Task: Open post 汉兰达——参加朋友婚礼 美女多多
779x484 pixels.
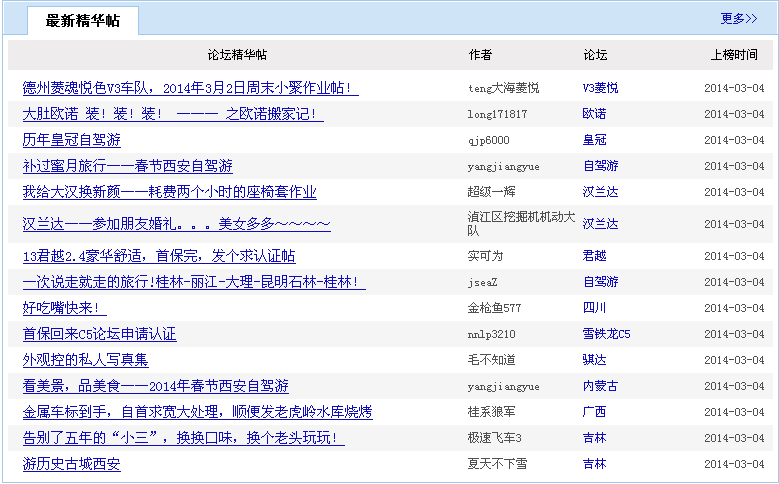Action: click(176, 224)
